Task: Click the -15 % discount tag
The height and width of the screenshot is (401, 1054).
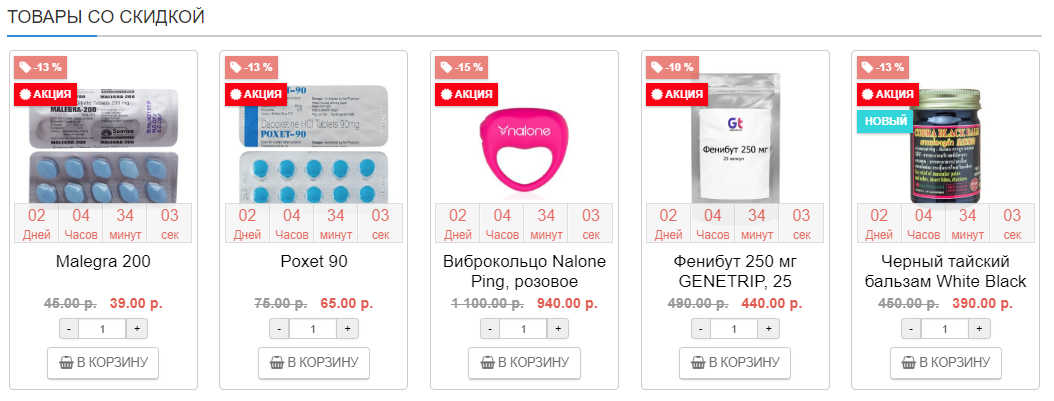Action: (x=461, y=67)
